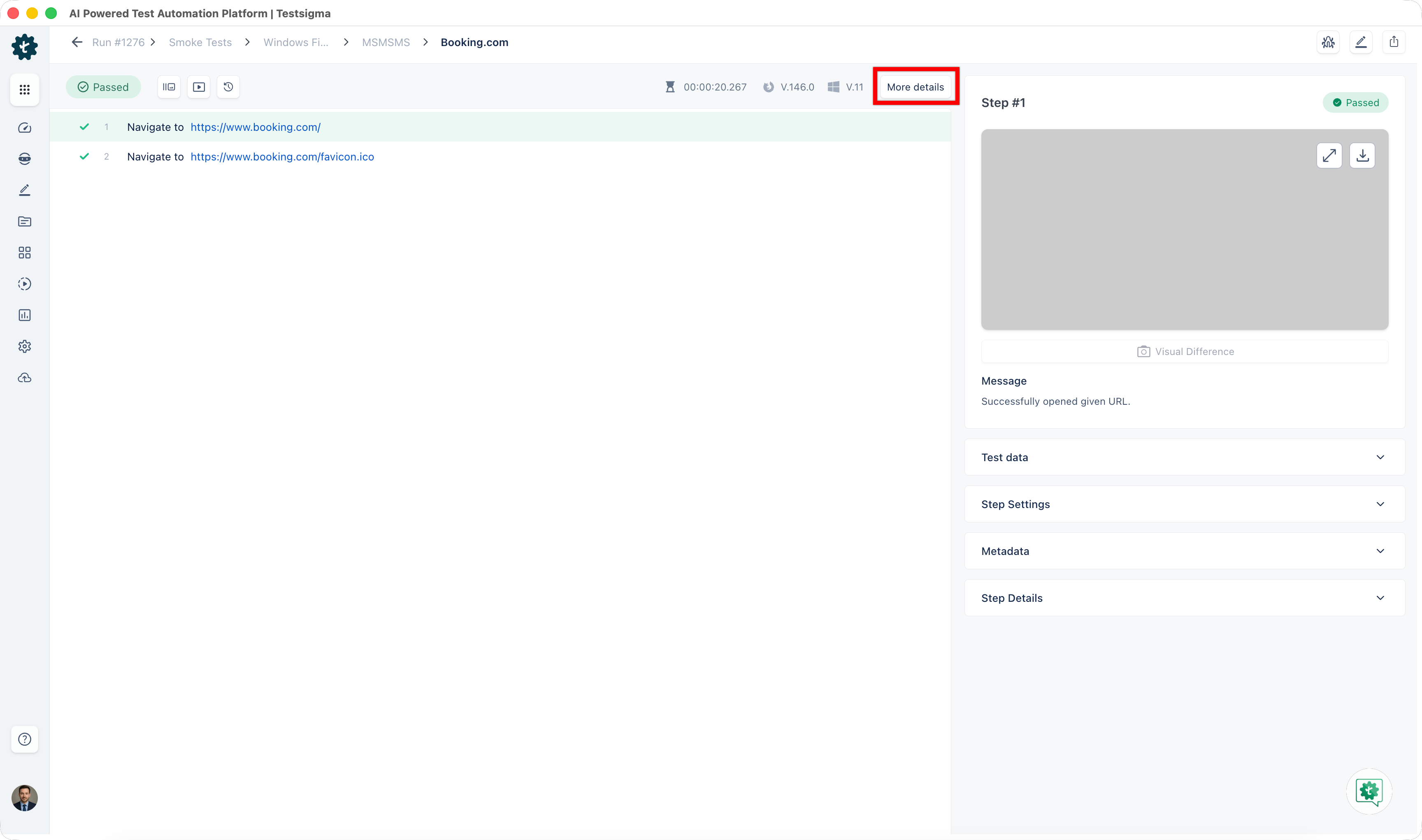Click the share icon in top bar
The height and width of the screenshot is (840, 1422).
click(1394, 42)
